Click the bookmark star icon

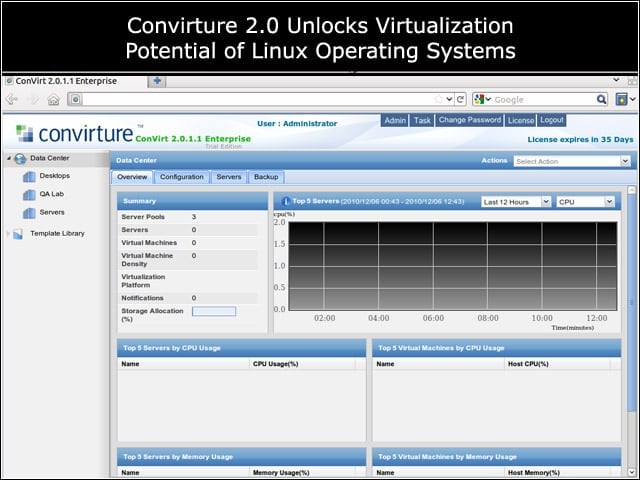coord(439,99)
